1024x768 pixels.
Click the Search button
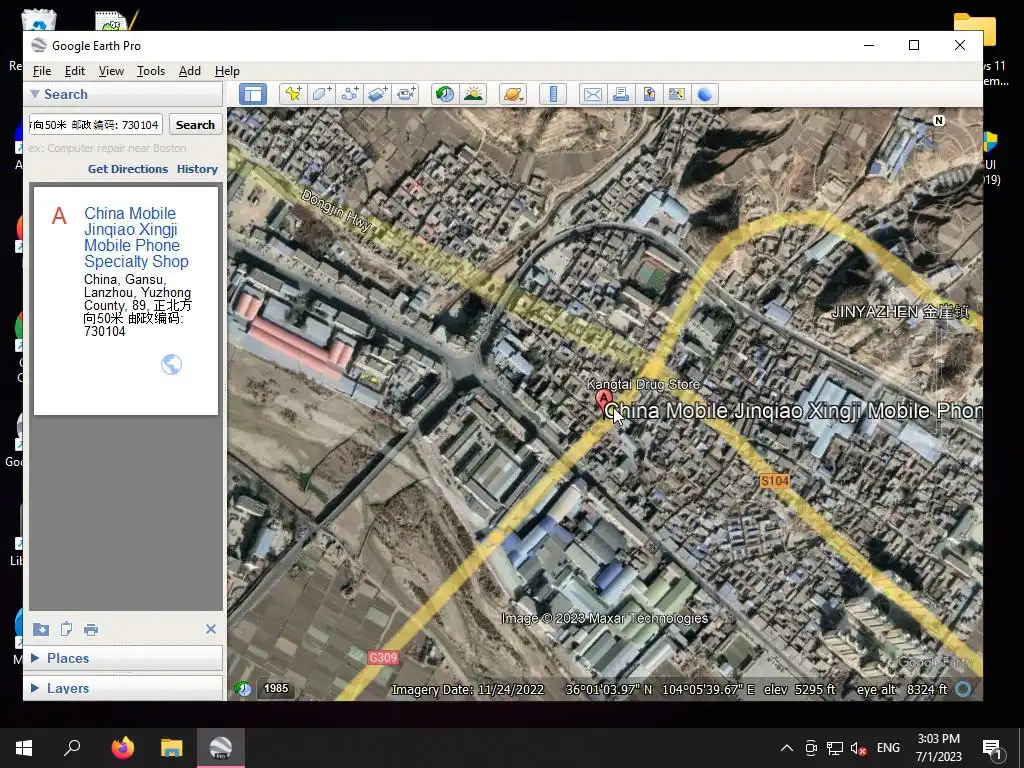point(195,125)
